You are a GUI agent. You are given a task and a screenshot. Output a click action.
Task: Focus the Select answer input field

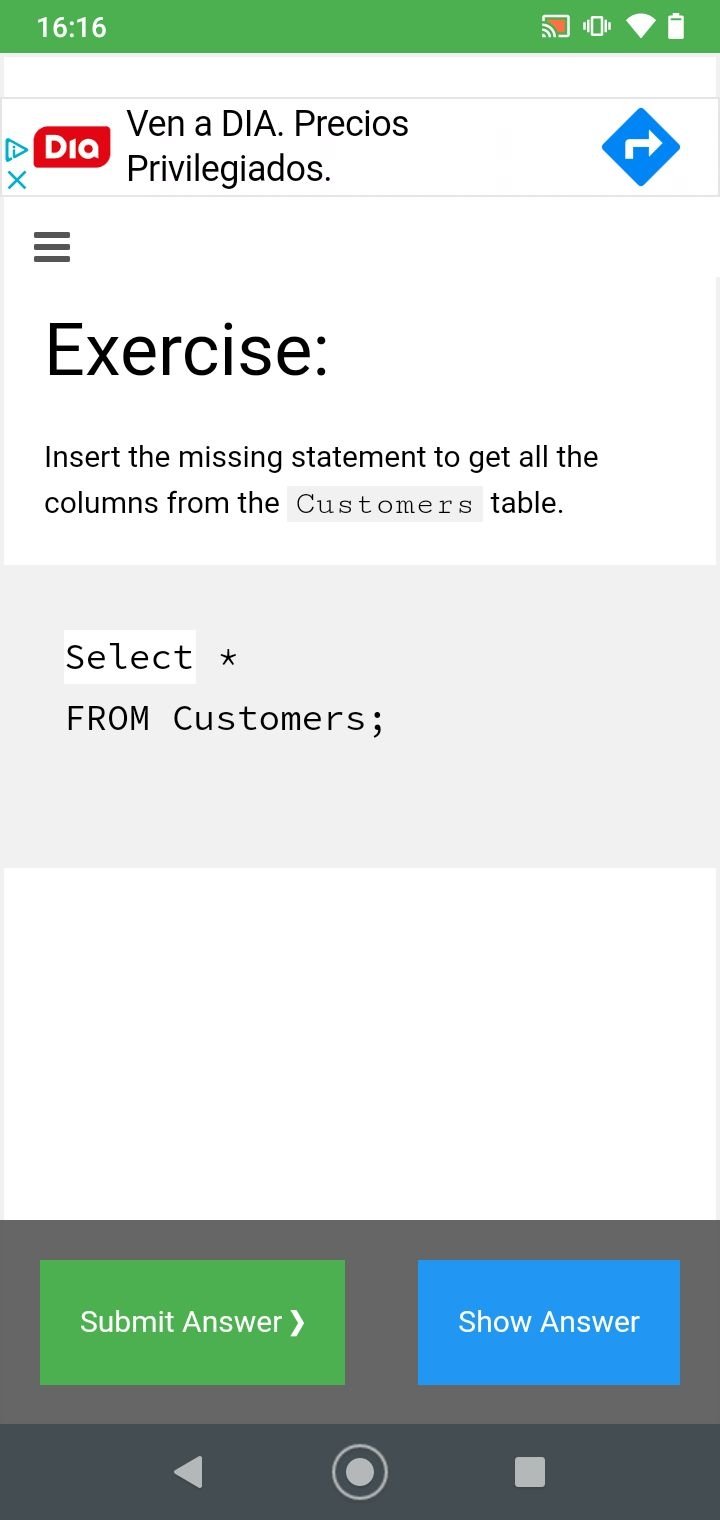130,657
